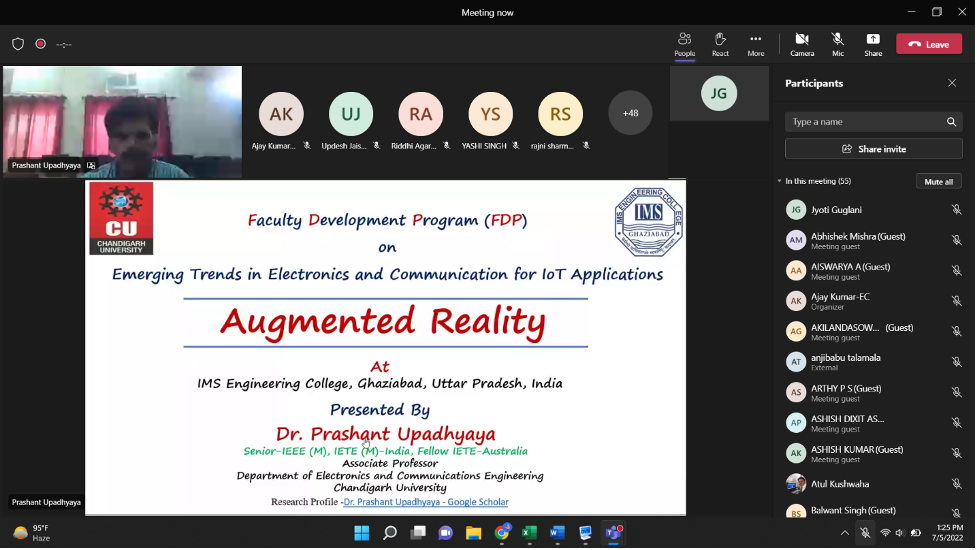The width and height of the screenshot is (977, 550).
Task: Show the +48 more participants
Action: click(x=630, y=113)
